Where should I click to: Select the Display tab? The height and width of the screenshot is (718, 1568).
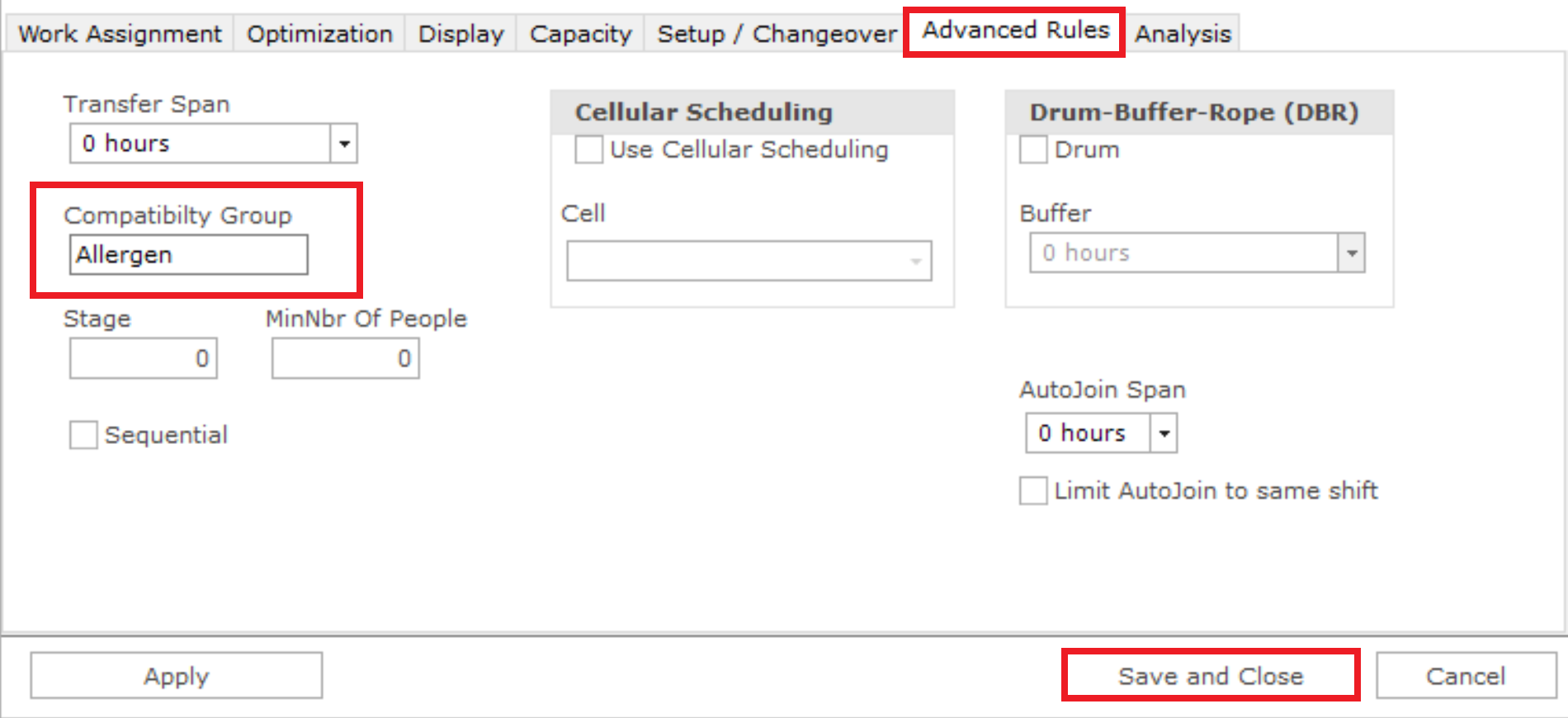point(460,34)
